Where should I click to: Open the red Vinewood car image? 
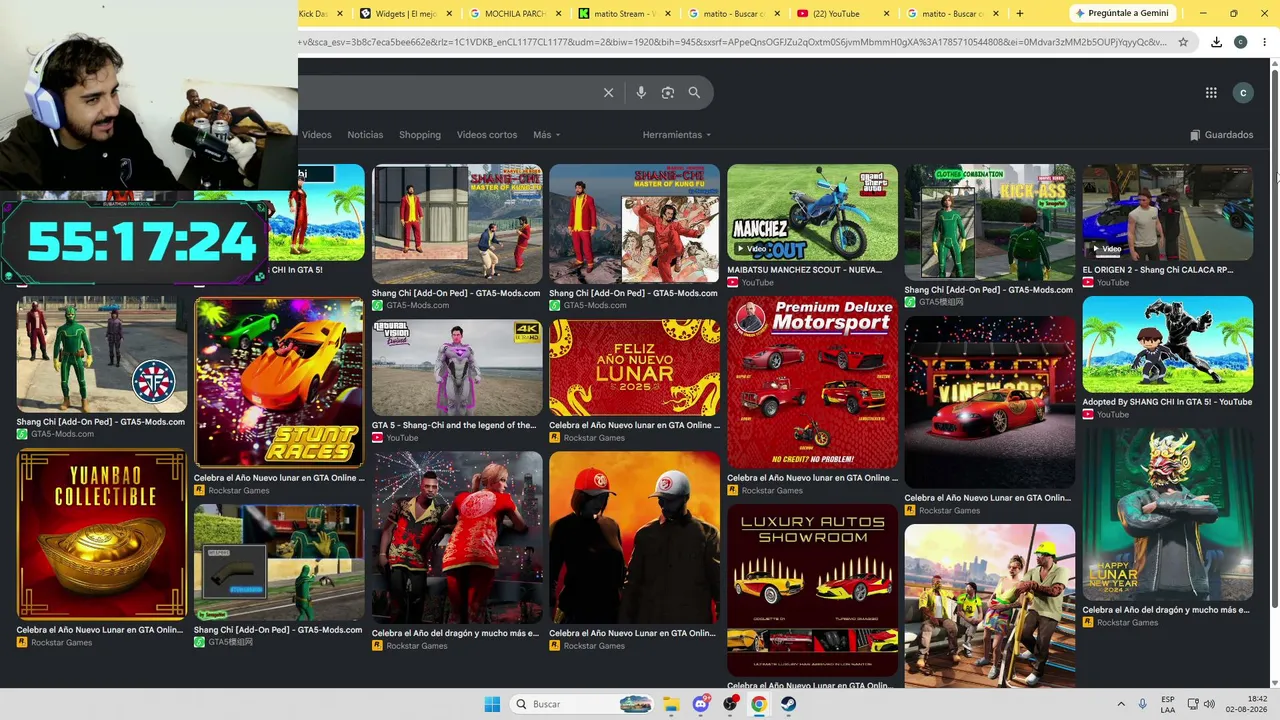(990, 402)
